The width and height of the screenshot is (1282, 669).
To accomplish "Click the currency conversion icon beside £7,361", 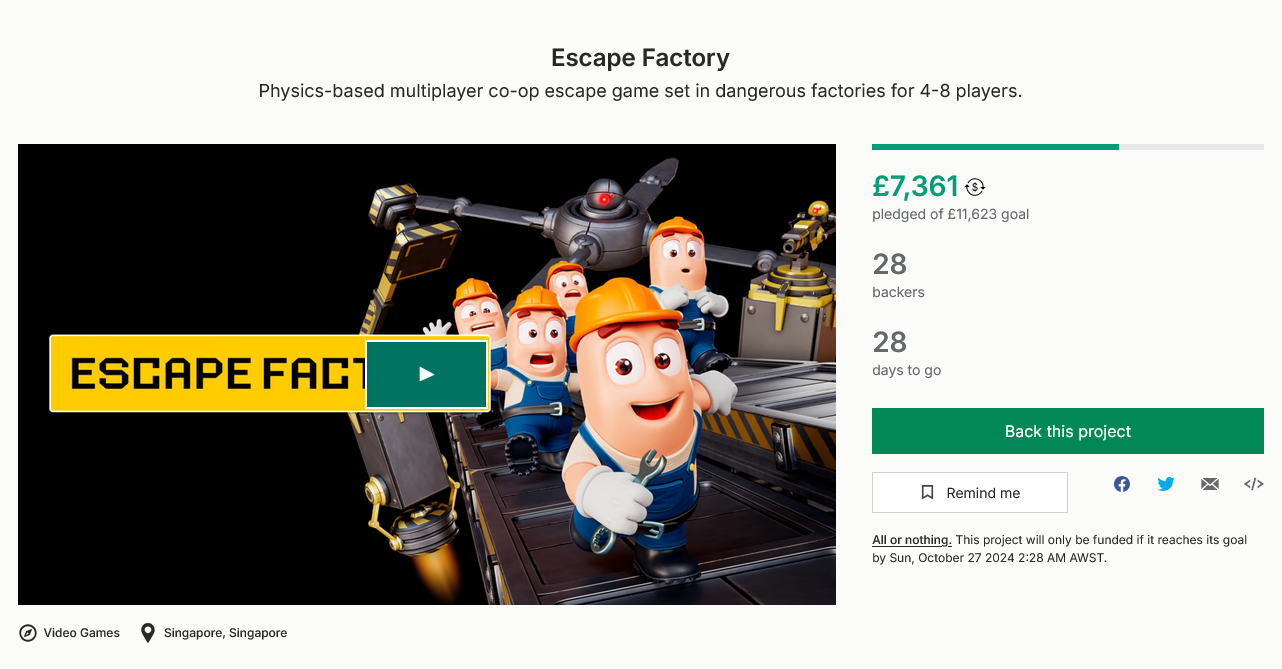I will pos(975,187).
